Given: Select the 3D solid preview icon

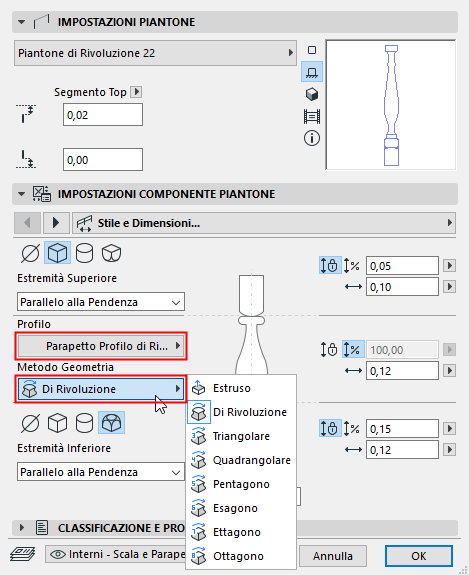Looking at the screenshot, I should 312,94.
